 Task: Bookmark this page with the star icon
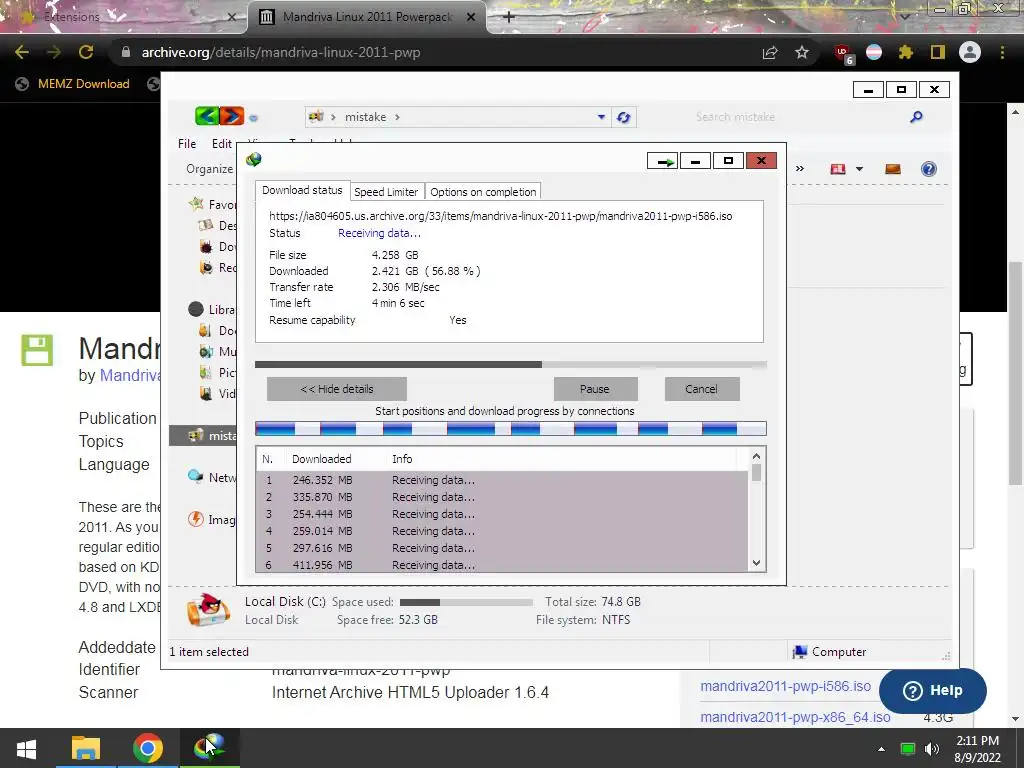(x=802, y=52)
